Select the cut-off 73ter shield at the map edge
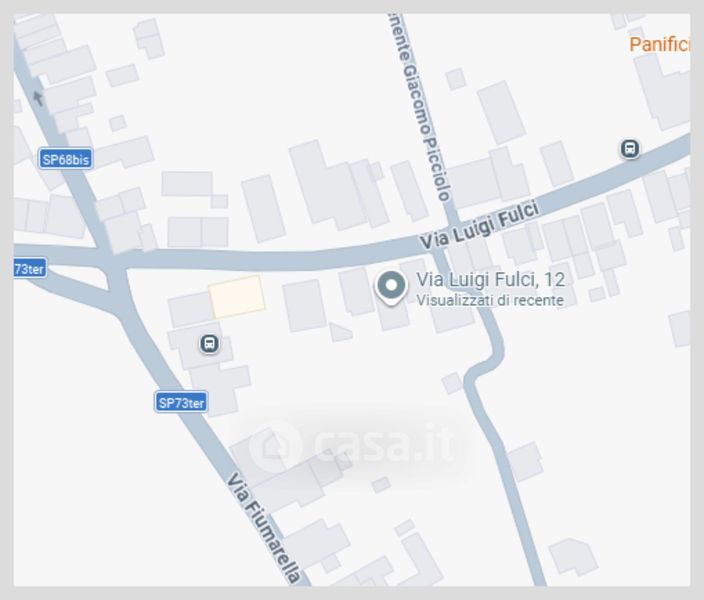Screen dimensions: 704x600 coord(30,269)
